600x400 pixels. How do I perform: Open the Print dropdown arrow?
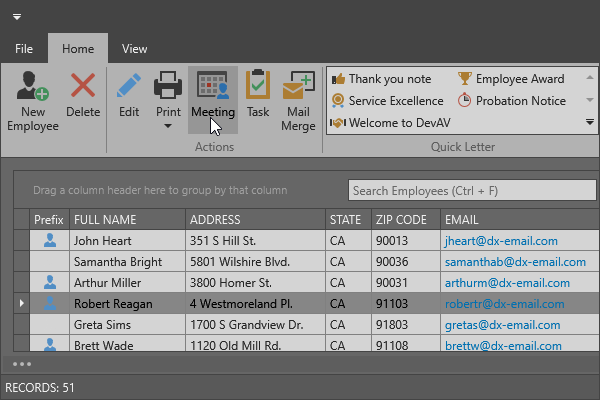tap(168, 126)
